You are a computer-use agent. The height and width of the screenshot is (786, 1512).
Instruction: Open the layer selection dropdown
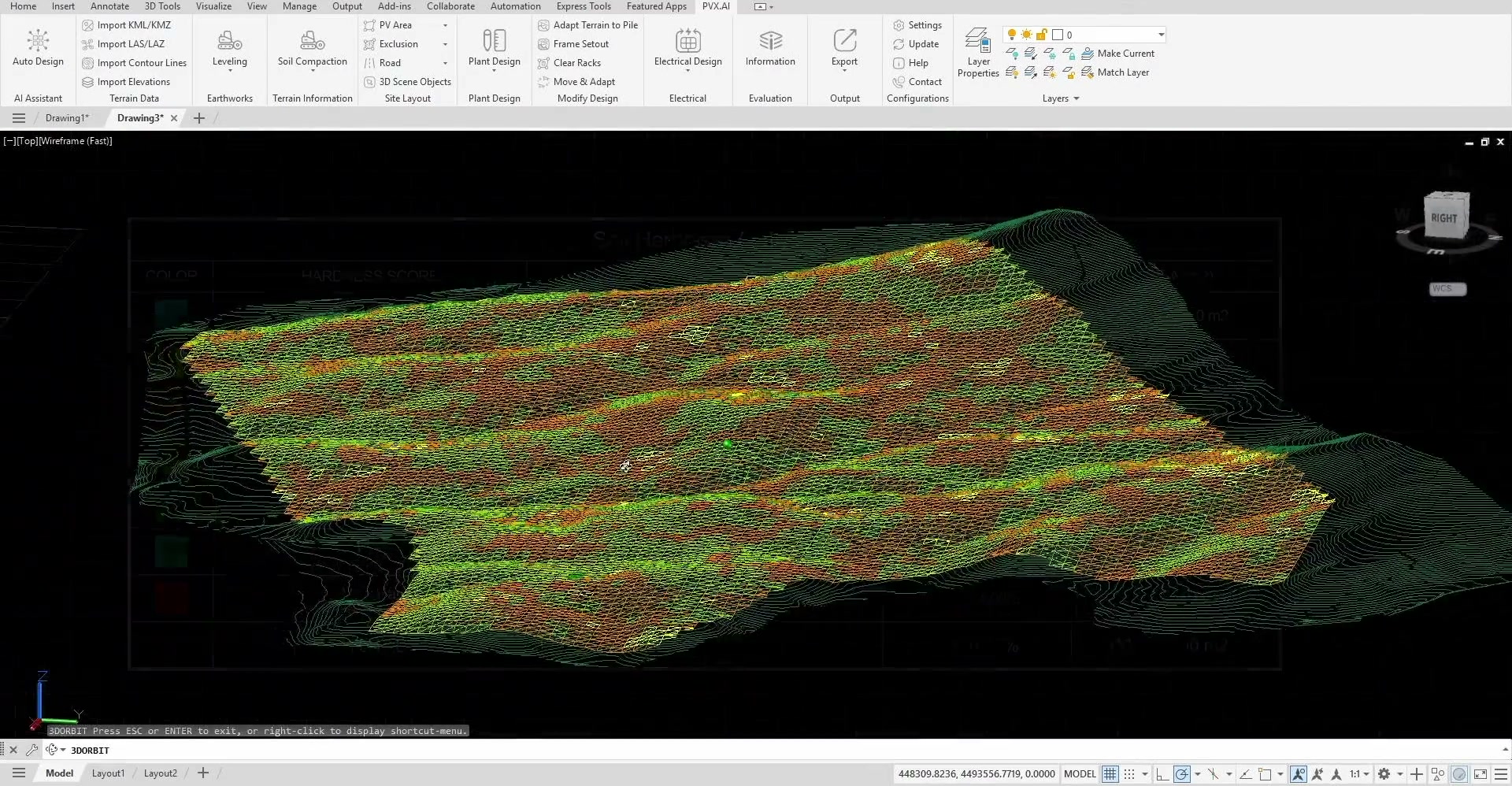tap(1161, 35)
